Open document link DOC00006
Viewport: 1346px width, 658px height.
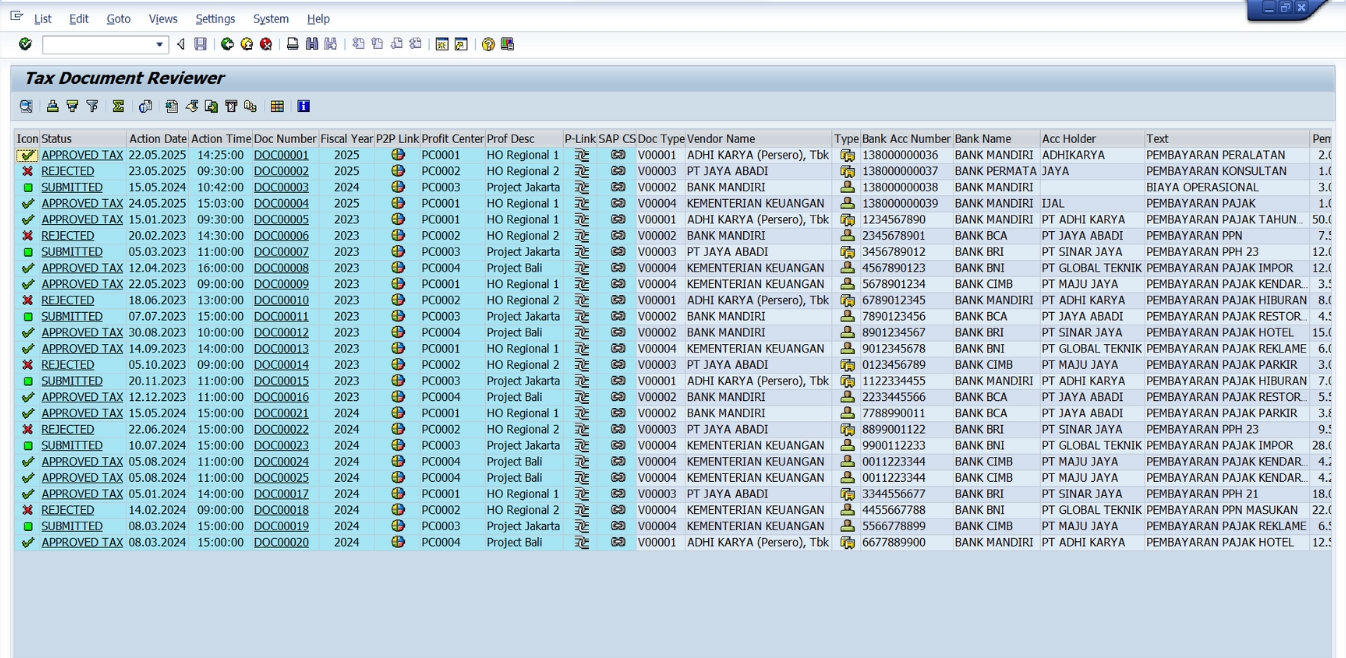(x=281, y=235)
